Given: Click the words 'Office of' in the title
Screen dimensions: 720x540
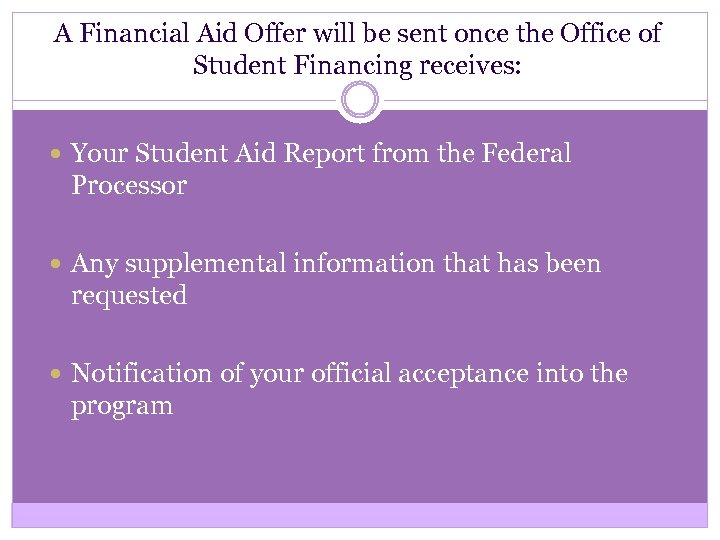Looking at the screenshot, I should tap(608, 34).
